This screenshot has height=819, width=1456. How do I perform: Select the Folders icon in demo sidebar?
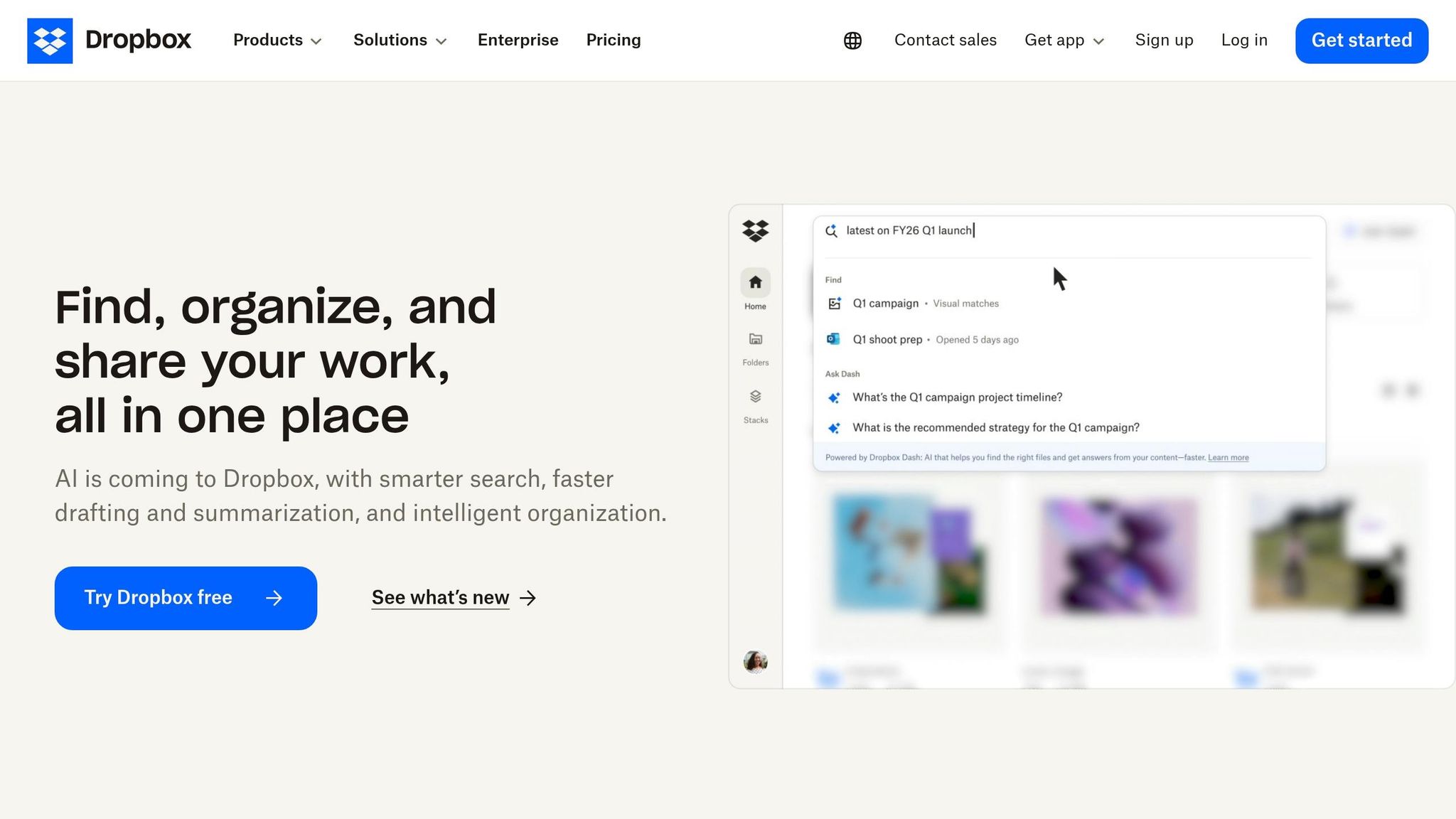click(755, 339)
